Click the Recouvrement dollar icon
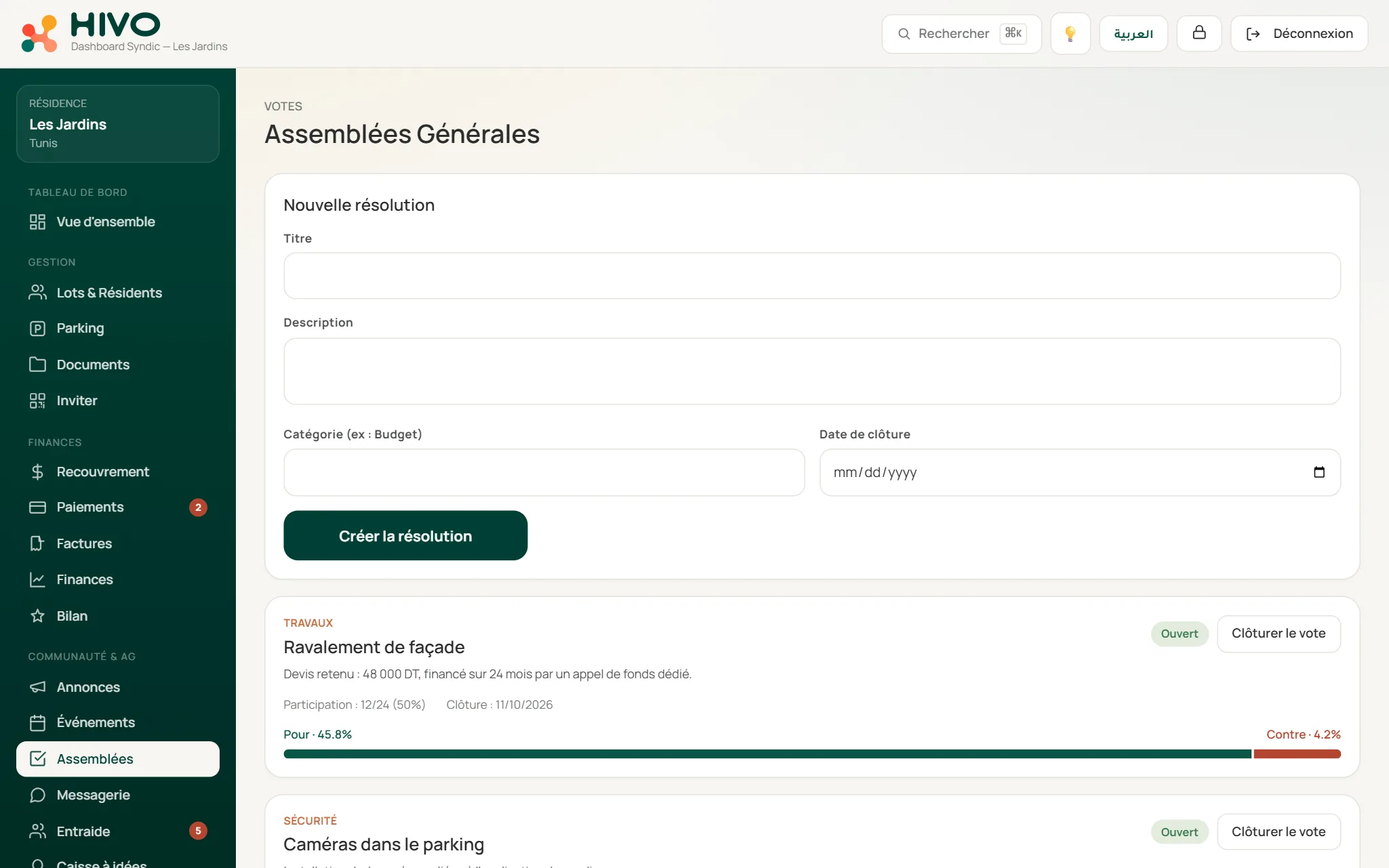The width and height of the screenshot is (1389, 868). [37, 472]
